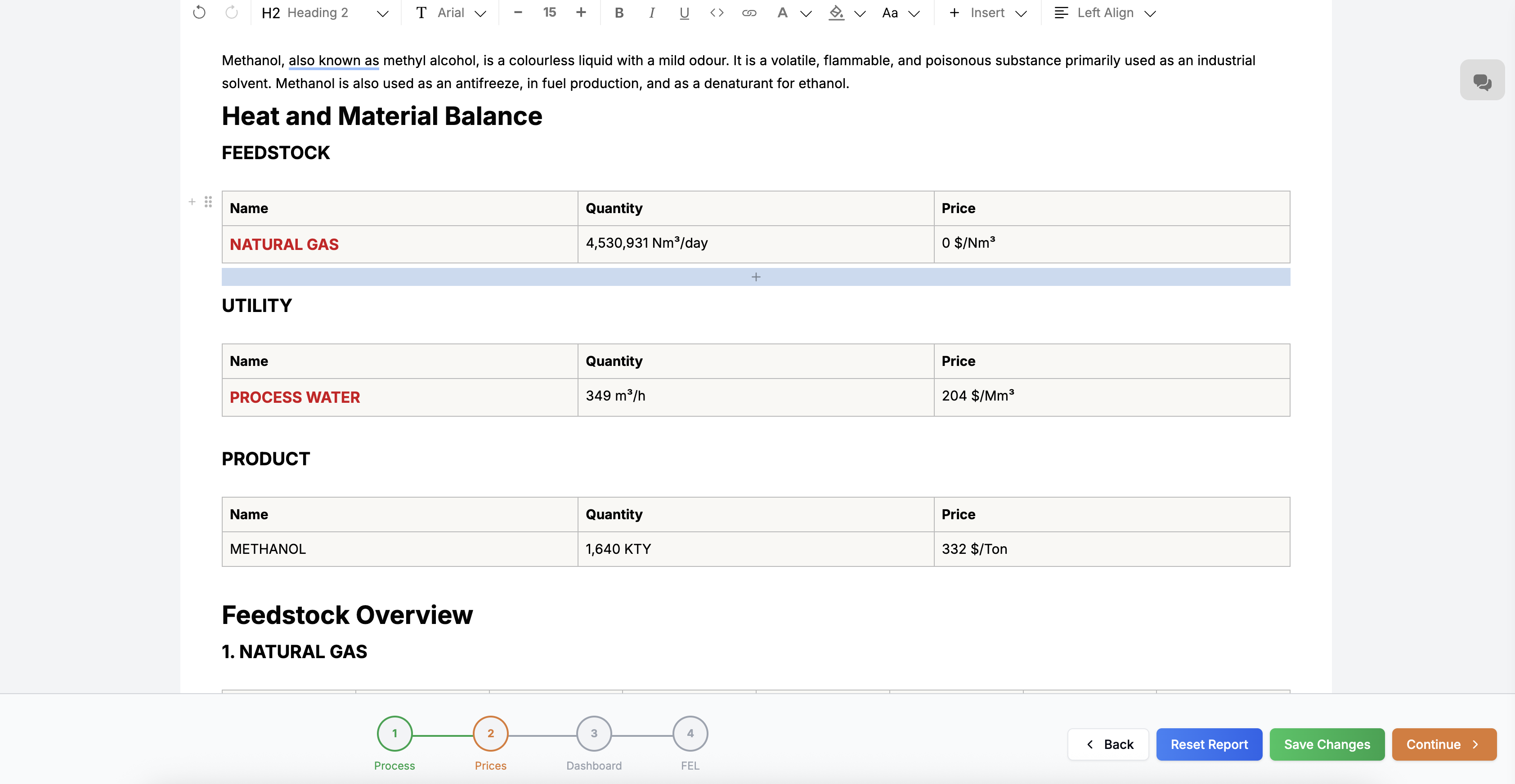Increase font size with plus button

pyautogui.click(x=581, y=12)
